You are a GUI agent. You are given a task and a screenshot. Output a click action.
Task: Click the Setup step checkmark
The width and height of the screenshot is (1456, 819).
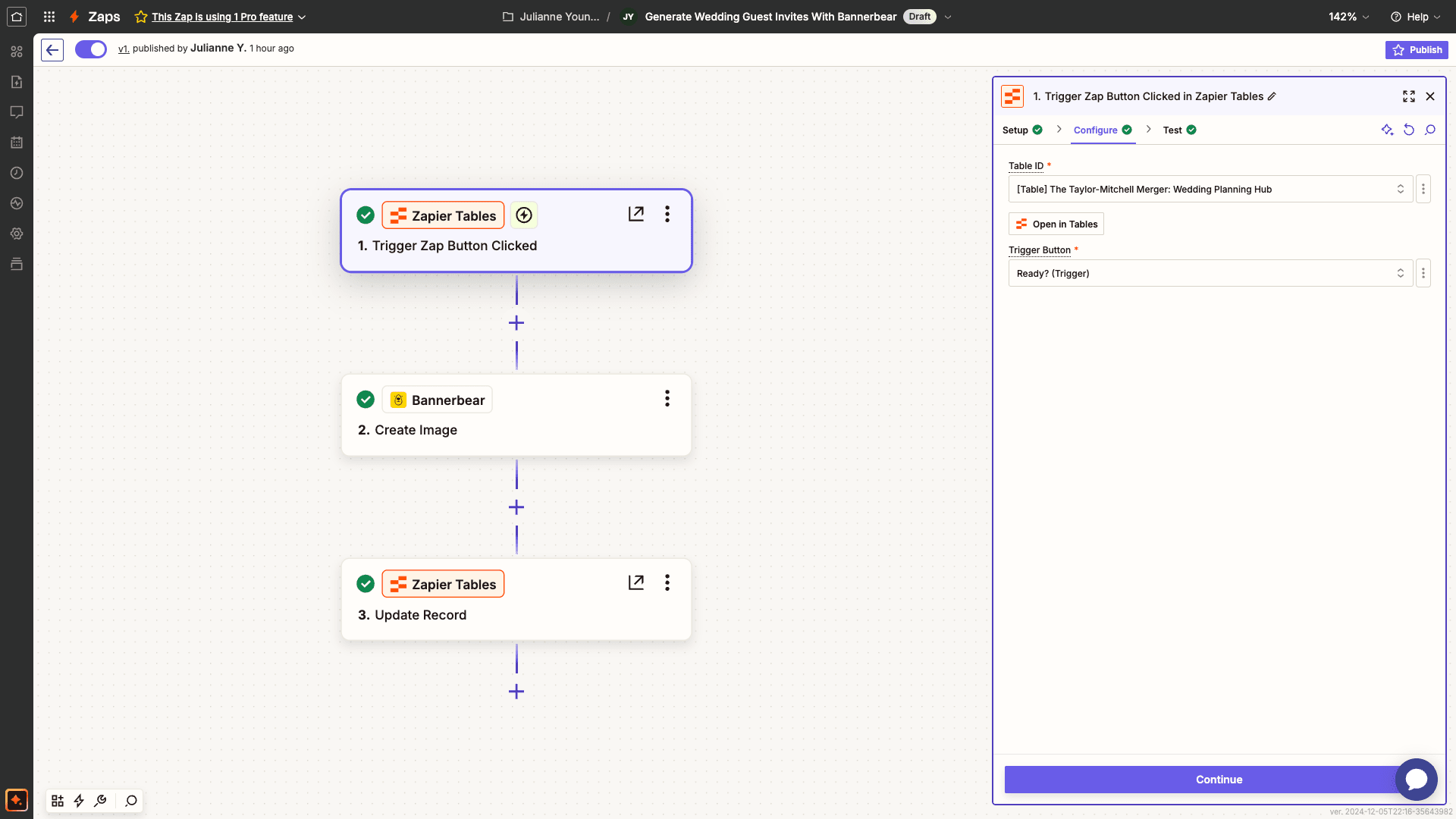(x=1038, y=130)
